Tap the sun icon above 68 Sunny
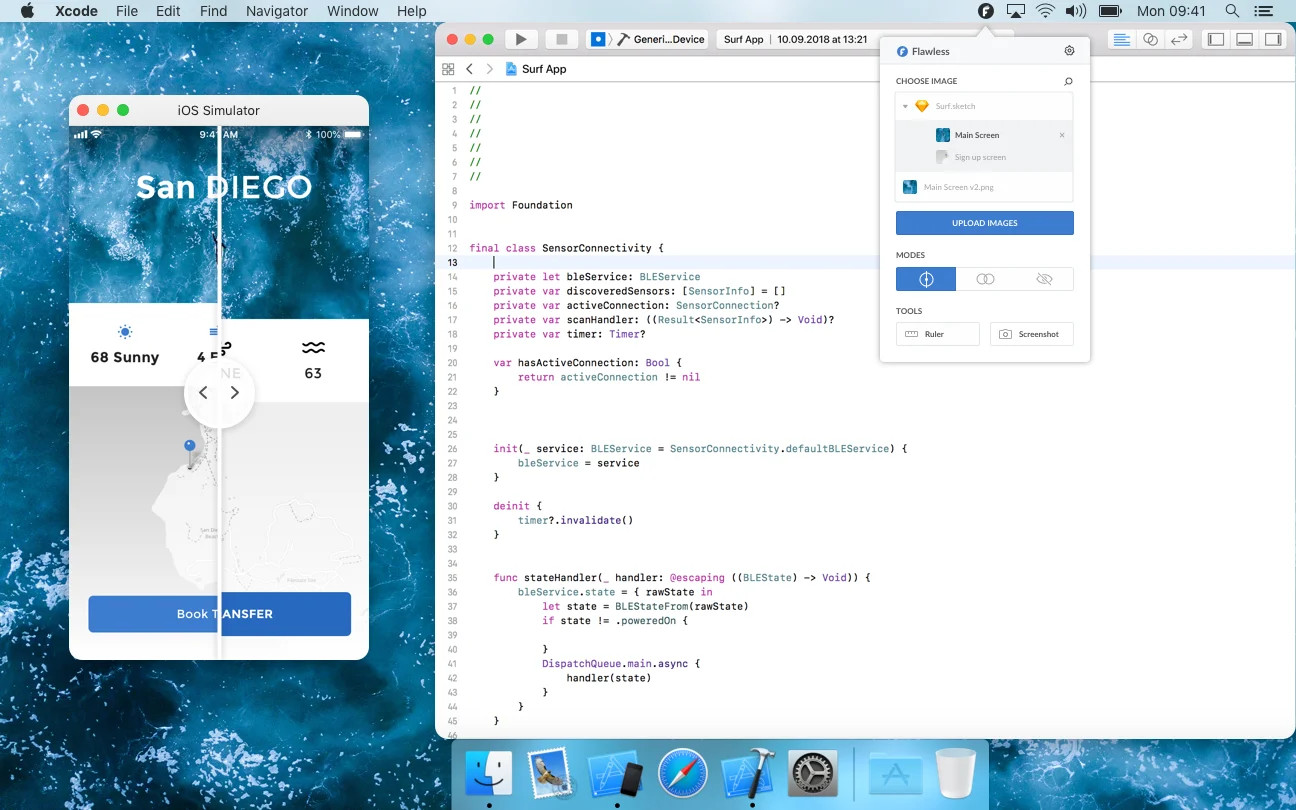Image resolution: width=1296 pixels, height=810 pixels. [x=125, y=332]
